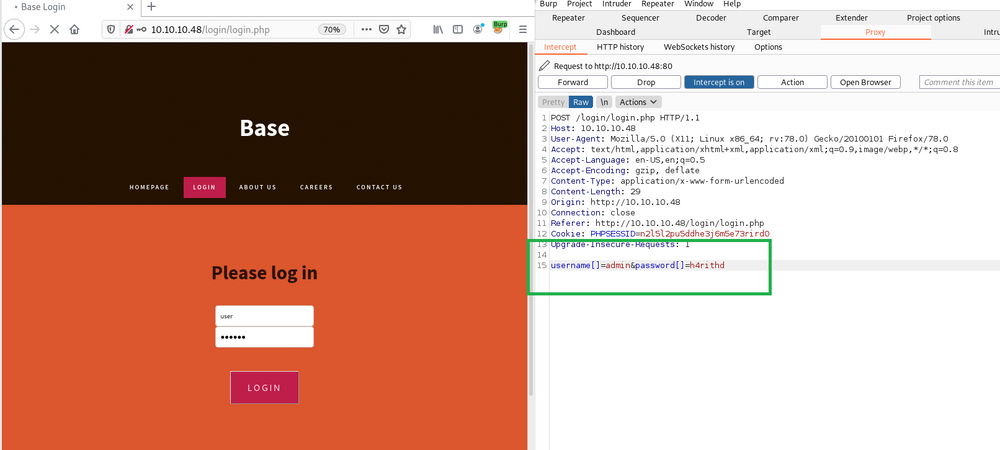Click Open Browser button
This screenshot has height=450, width=1000.
[865, 82]
